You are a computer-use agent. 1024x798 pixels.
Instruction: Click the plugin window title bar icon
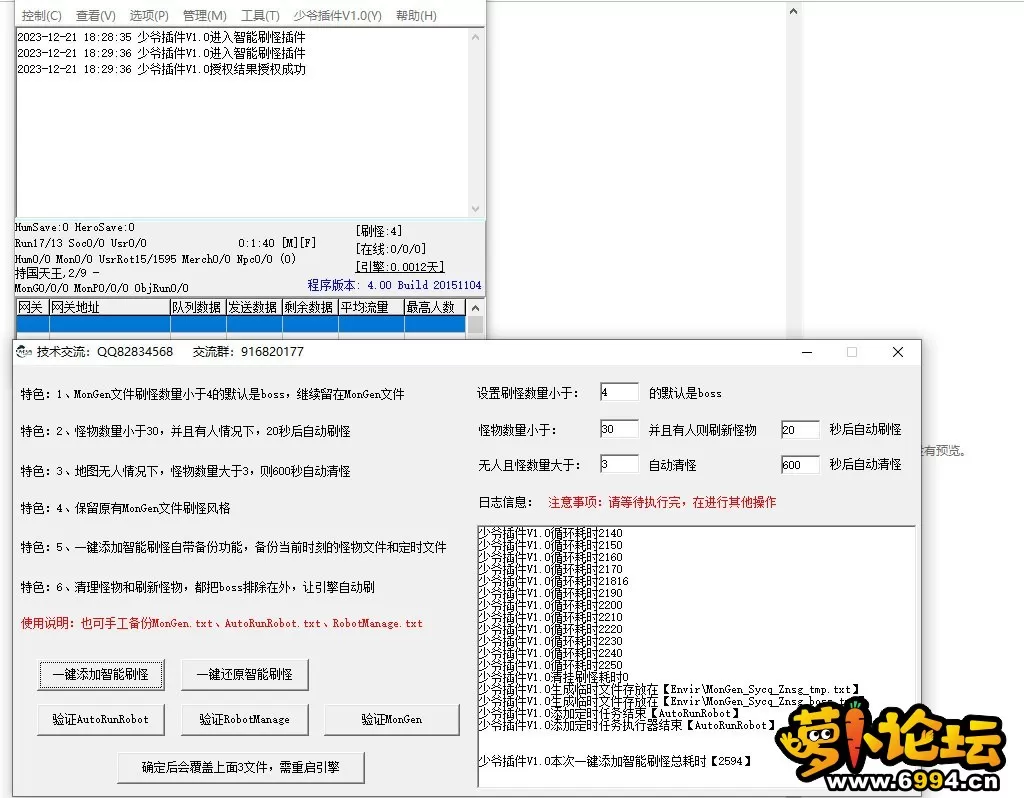[24, 352]
